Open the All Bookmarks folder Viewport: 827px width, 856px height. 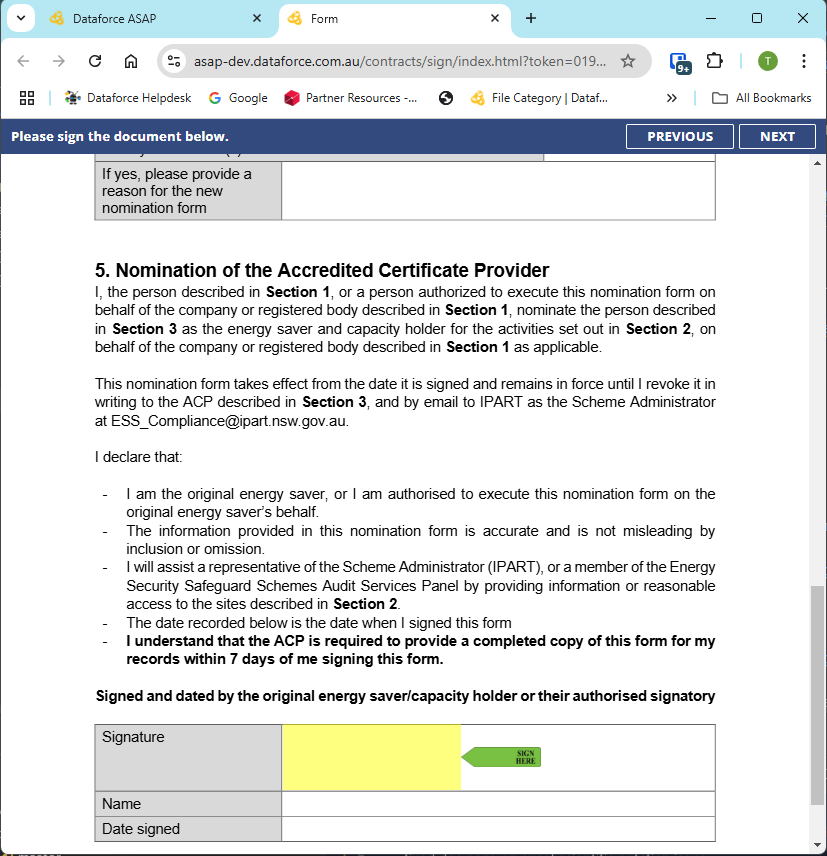click(x=761, y=98)
